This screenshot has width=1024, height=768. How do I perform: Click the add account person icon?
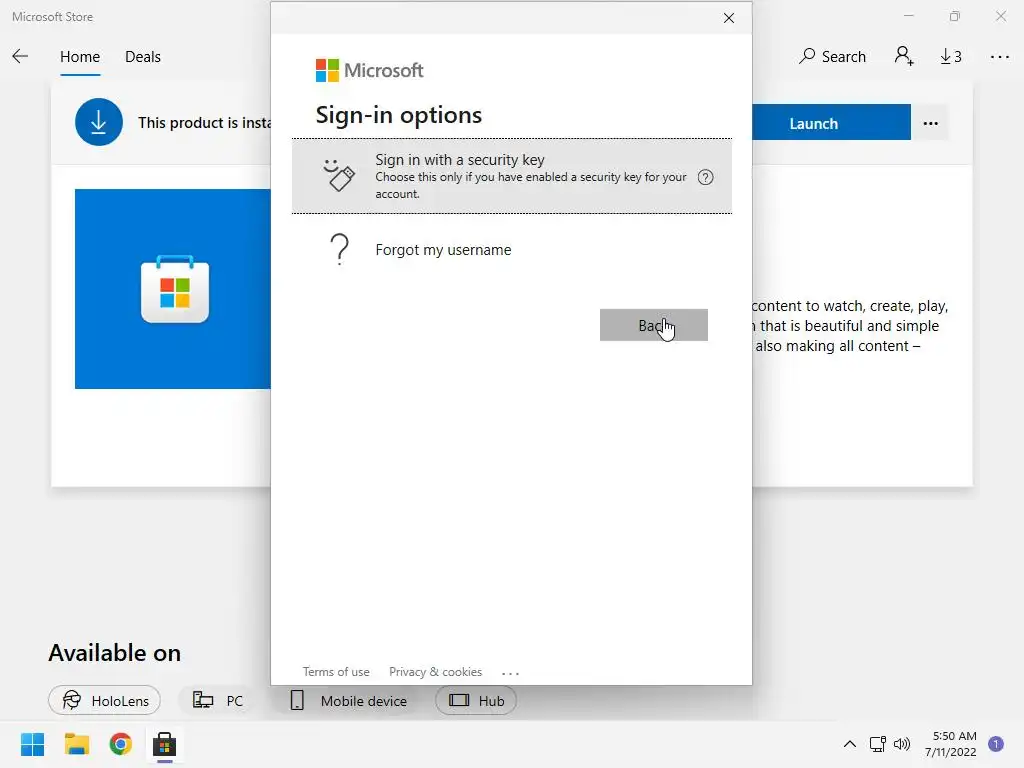pos(904,56)
